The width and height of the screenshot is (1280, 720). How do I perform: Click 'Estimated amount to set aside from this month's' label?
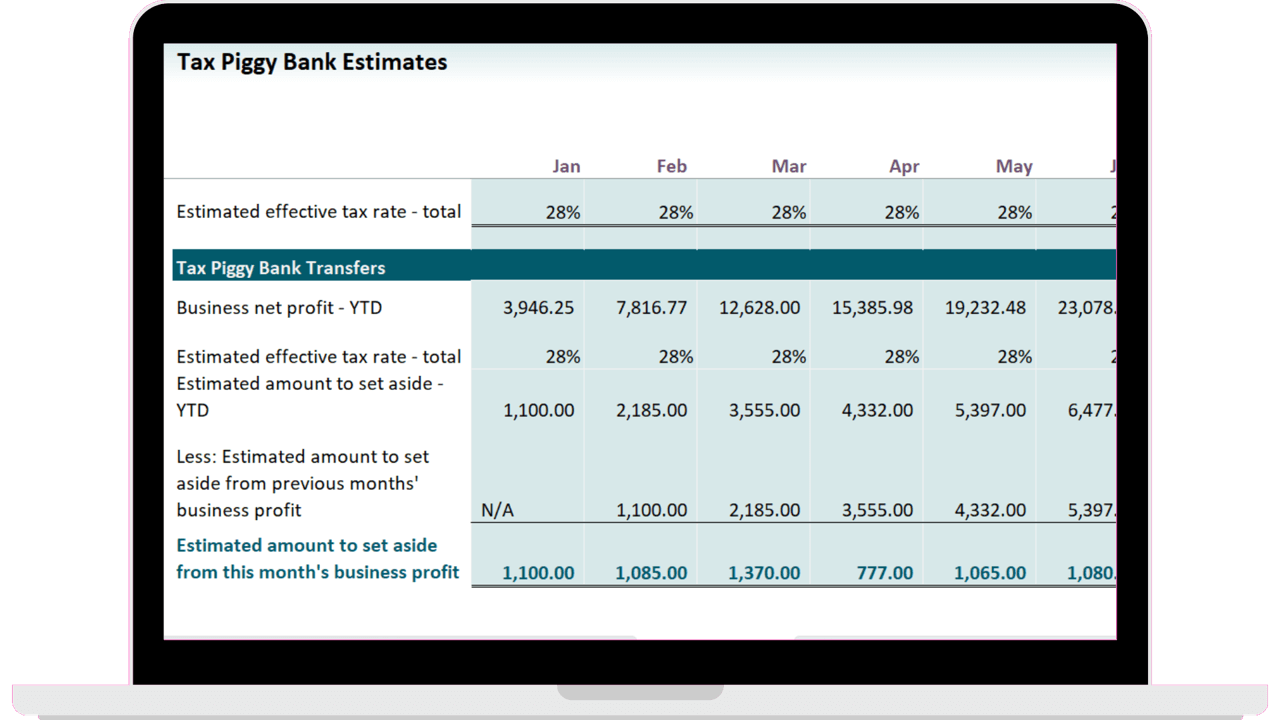pos(318,559)
